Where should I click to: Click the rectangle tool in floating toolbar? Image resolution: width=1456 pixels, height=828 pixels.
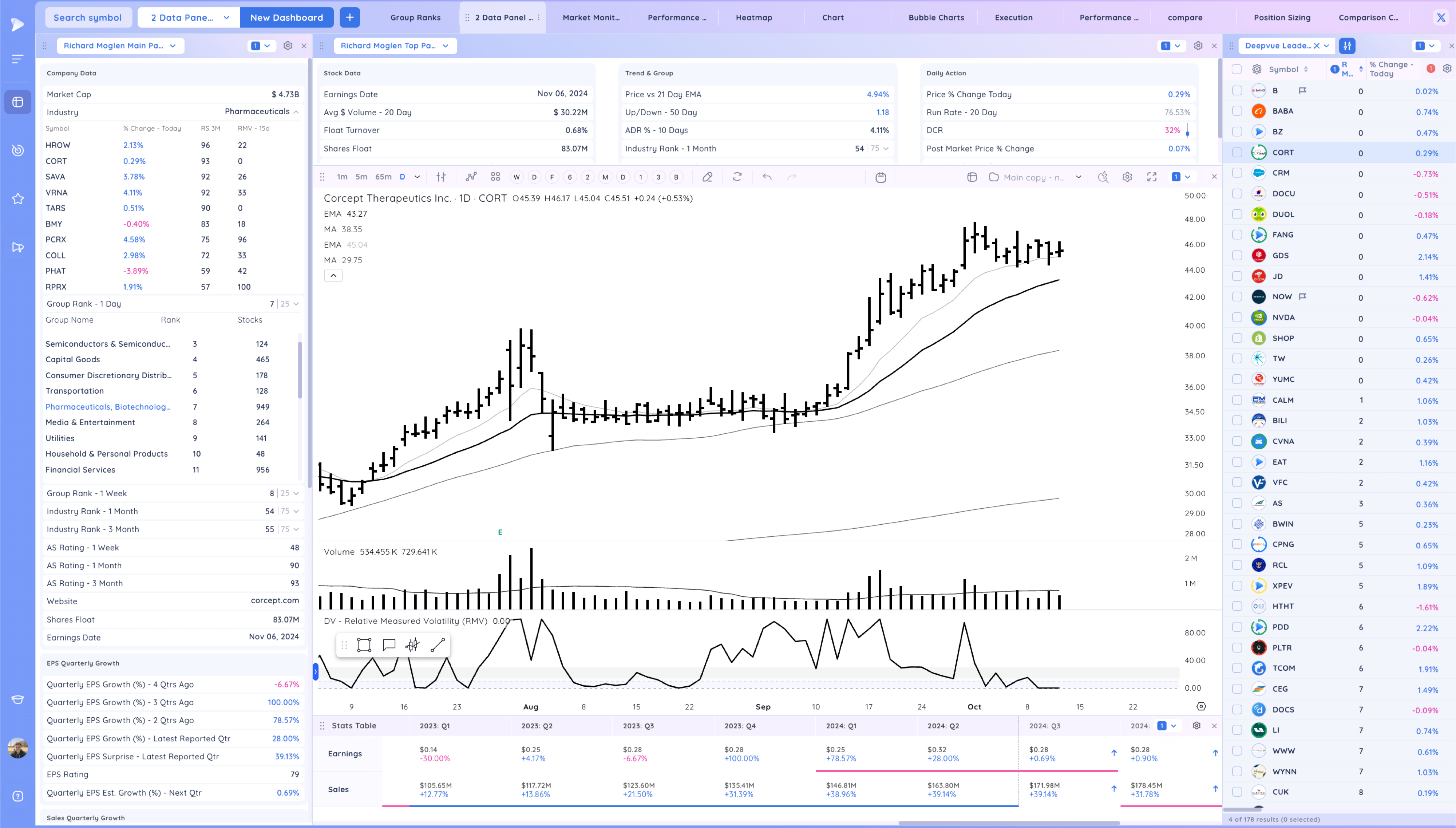(x=364, y=645)
